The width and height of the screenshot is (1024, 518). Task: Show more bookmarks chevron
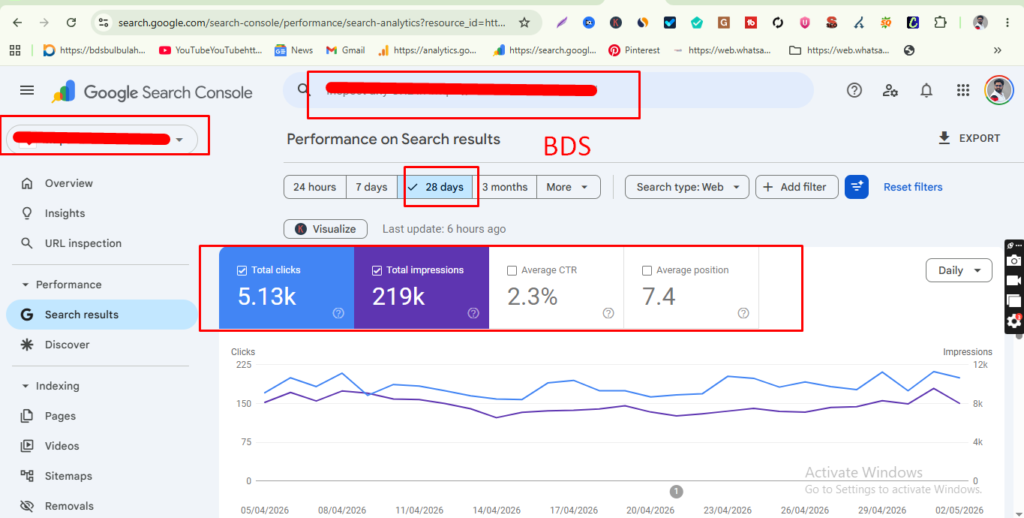997,50
